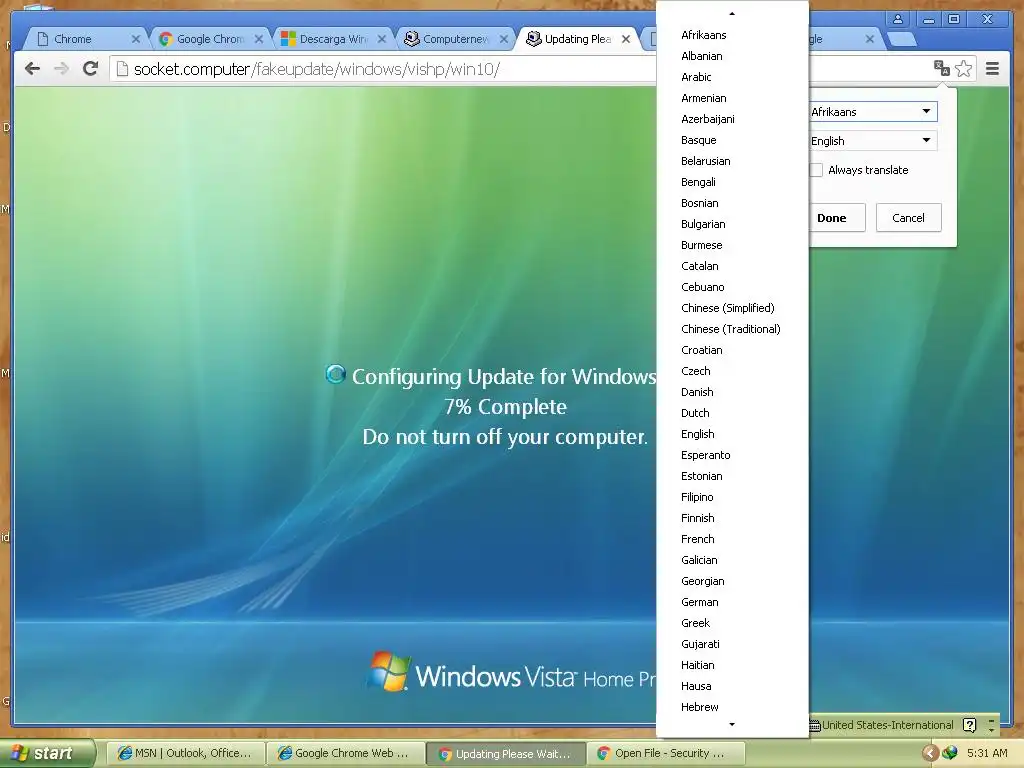Pick Catalan in the language list
The width and height of the screenshot is (1024, 768).
(x=732, y=266)
